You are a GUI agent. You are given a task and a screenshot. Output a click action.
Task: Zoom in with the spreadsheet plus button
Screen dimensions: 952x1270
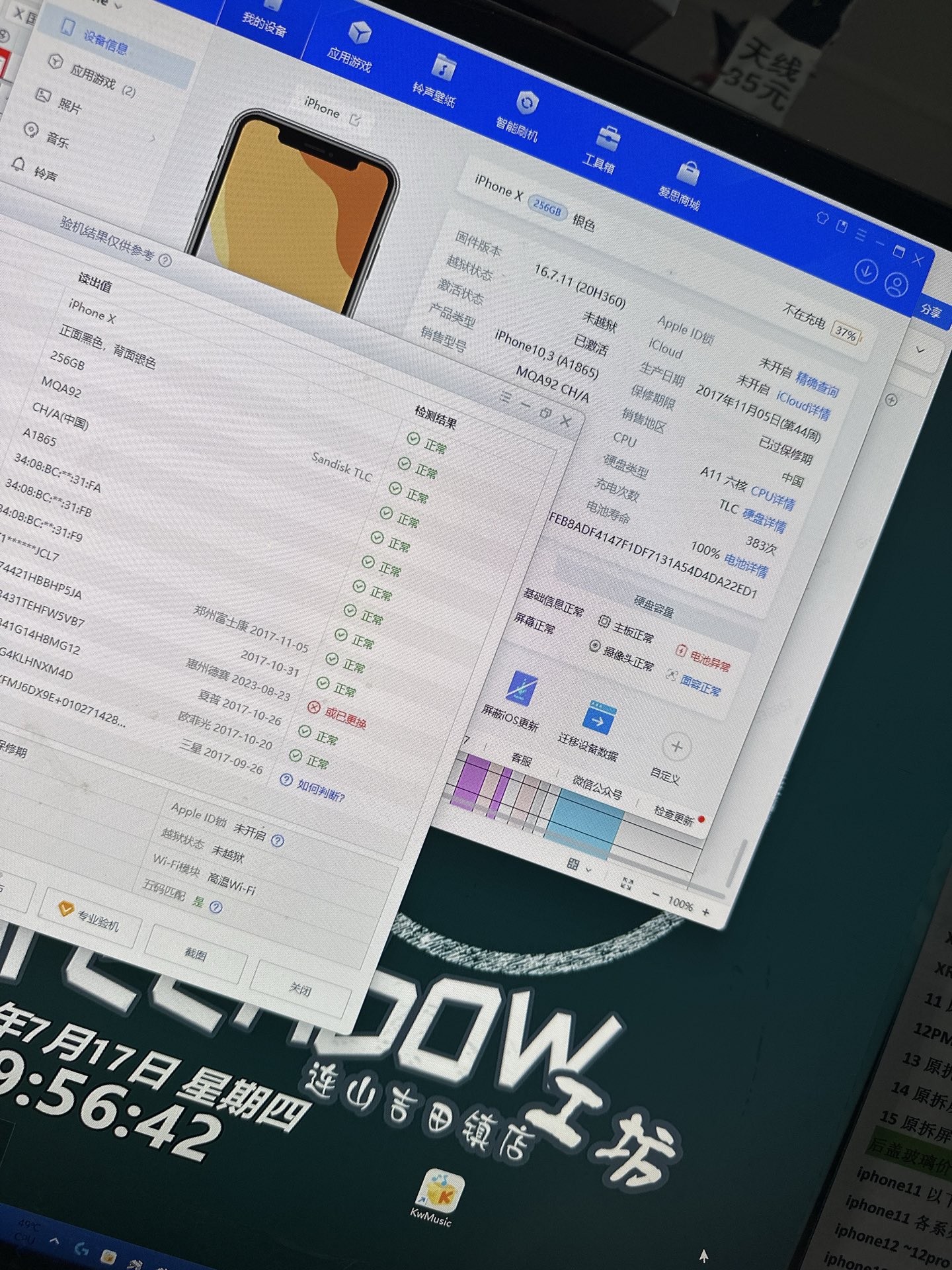coord(705,912)
